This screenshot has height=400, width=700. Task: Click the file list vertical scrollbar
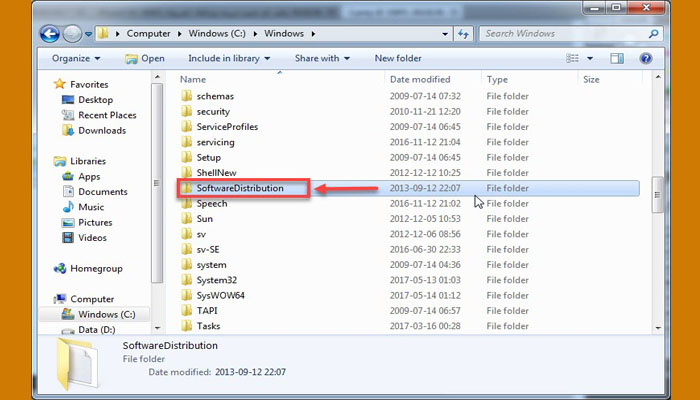(x=657, y=190)
